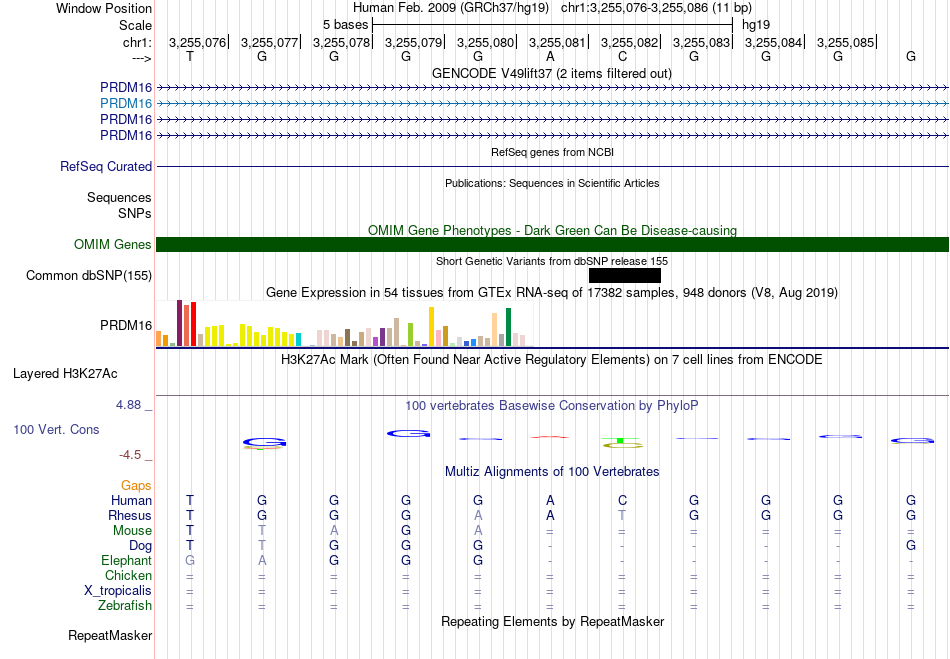Open the Common dbSNP(155) track label
The width and height of the screenshot is (950, 659).
89,276
